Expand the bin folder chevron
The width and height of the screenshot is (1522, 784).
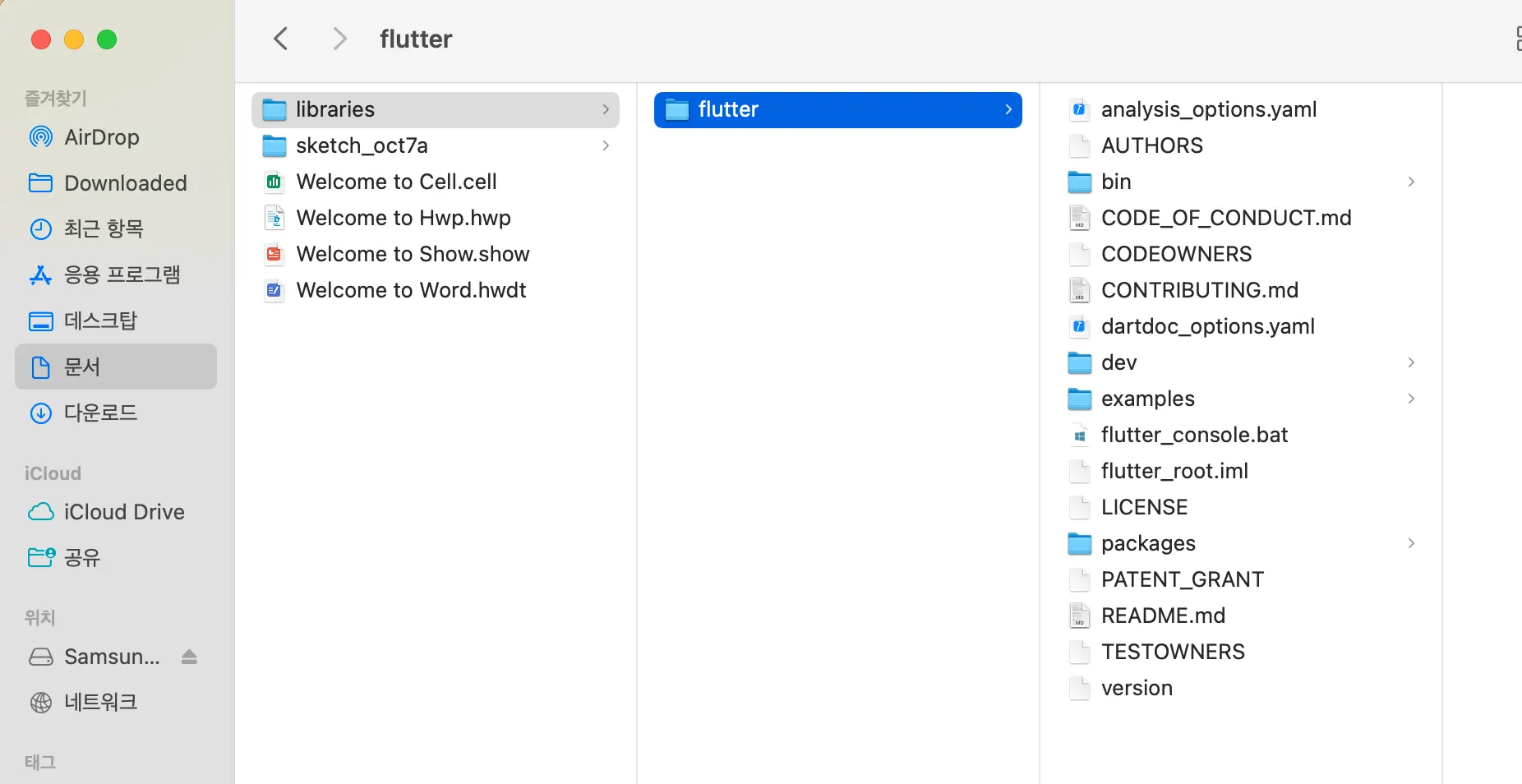[x=1411, y=182]
